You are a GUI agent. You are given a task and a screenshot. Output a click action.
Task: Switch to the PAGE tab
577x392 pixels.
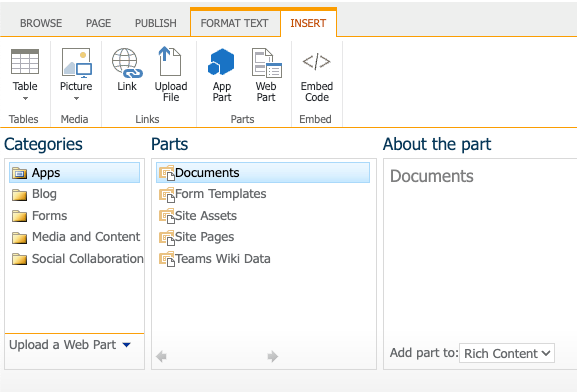tap(98, 23)
